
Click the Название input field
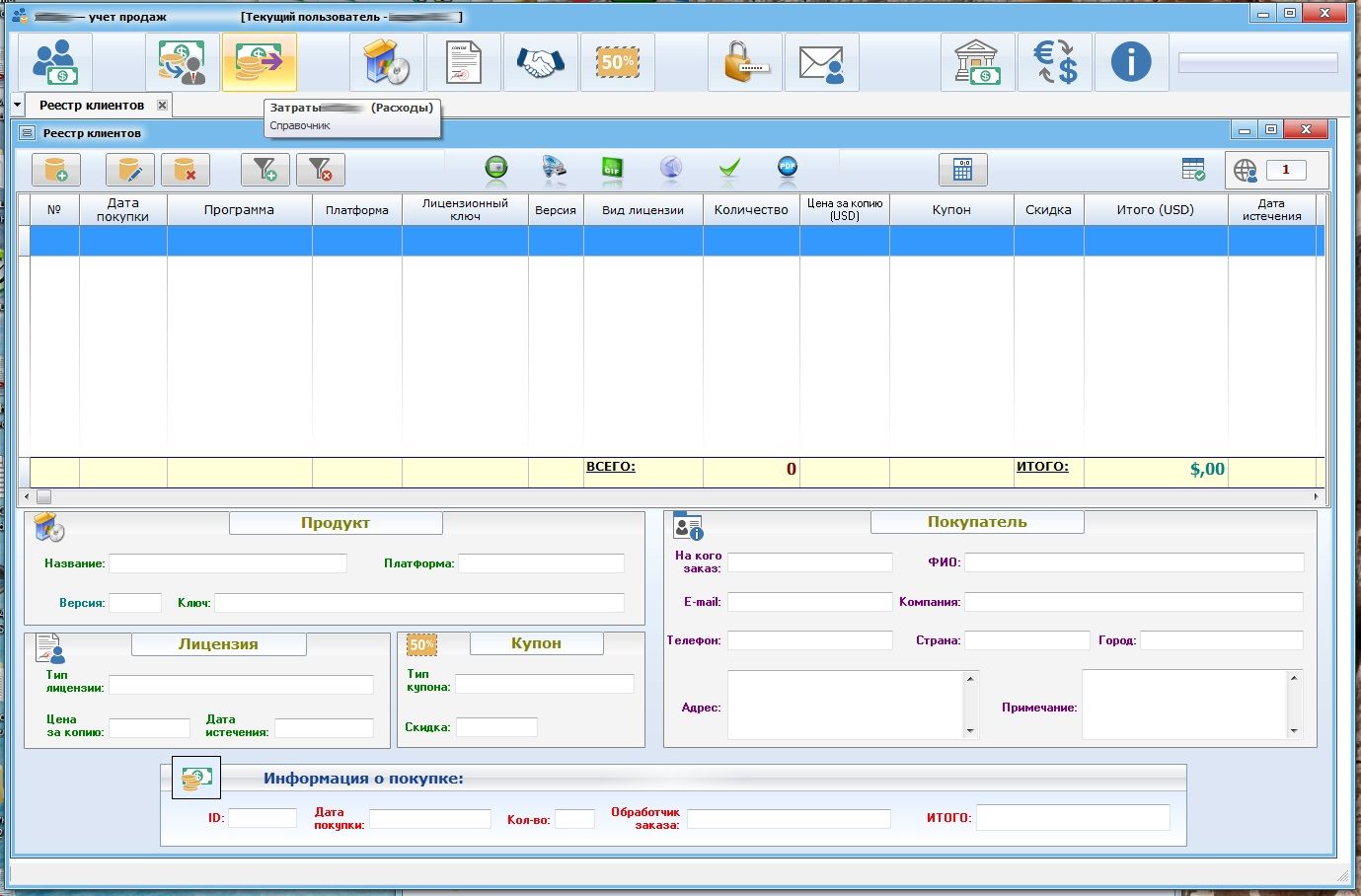[x=228, y=563]
